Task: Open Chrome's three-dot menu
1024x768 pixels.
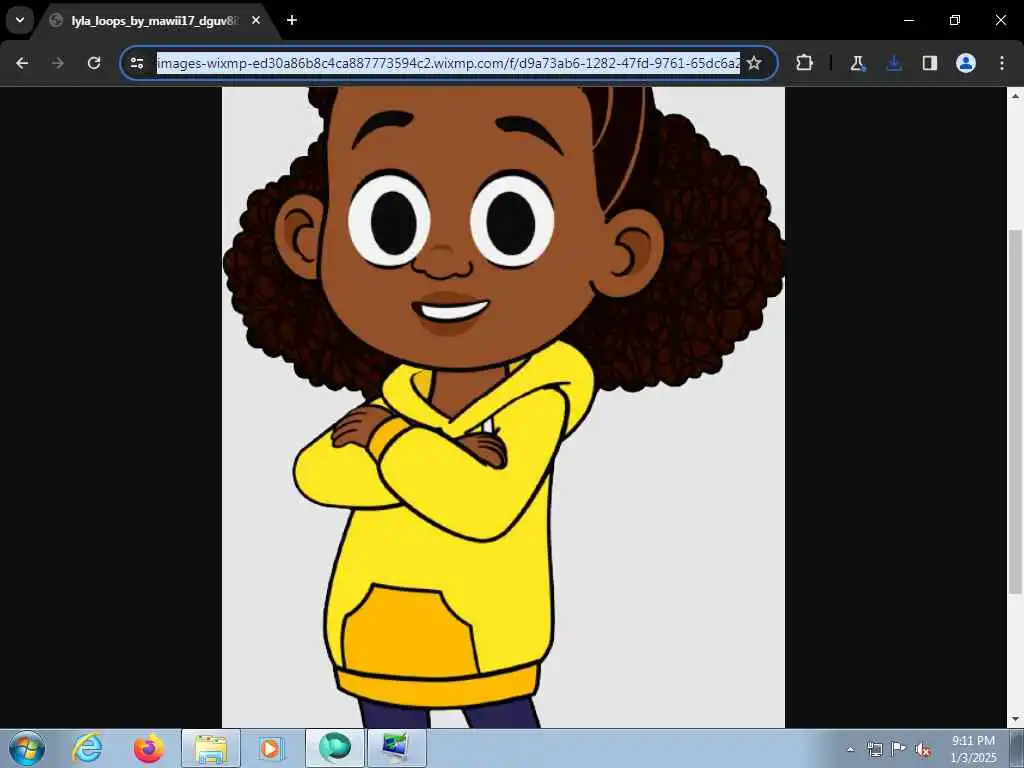Action: [x=1002, y=63]
